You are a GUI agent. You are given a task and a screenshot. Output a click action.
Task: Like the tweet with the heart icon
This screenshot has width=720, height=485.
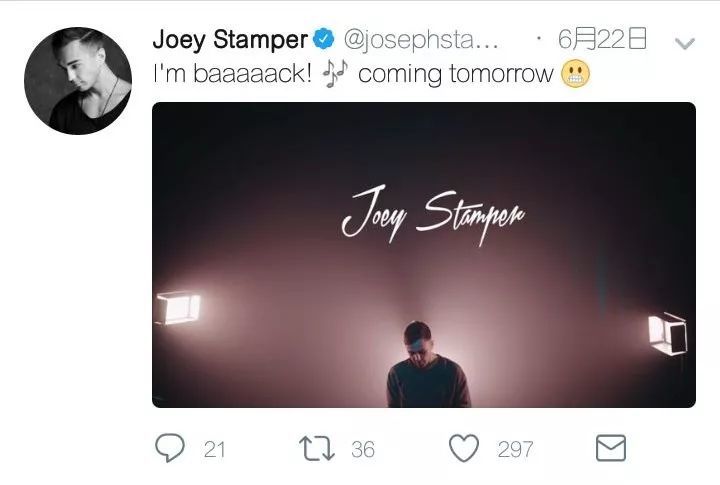point(463,448)
